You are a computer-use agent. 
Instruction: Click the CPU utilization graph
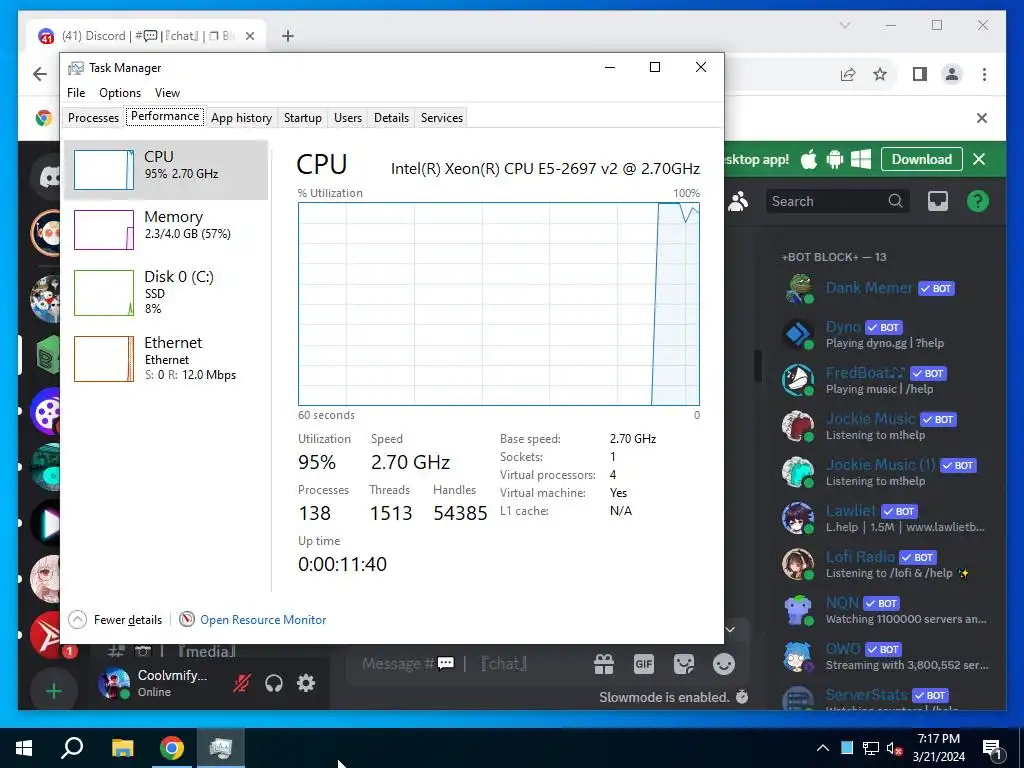(499, 304)
